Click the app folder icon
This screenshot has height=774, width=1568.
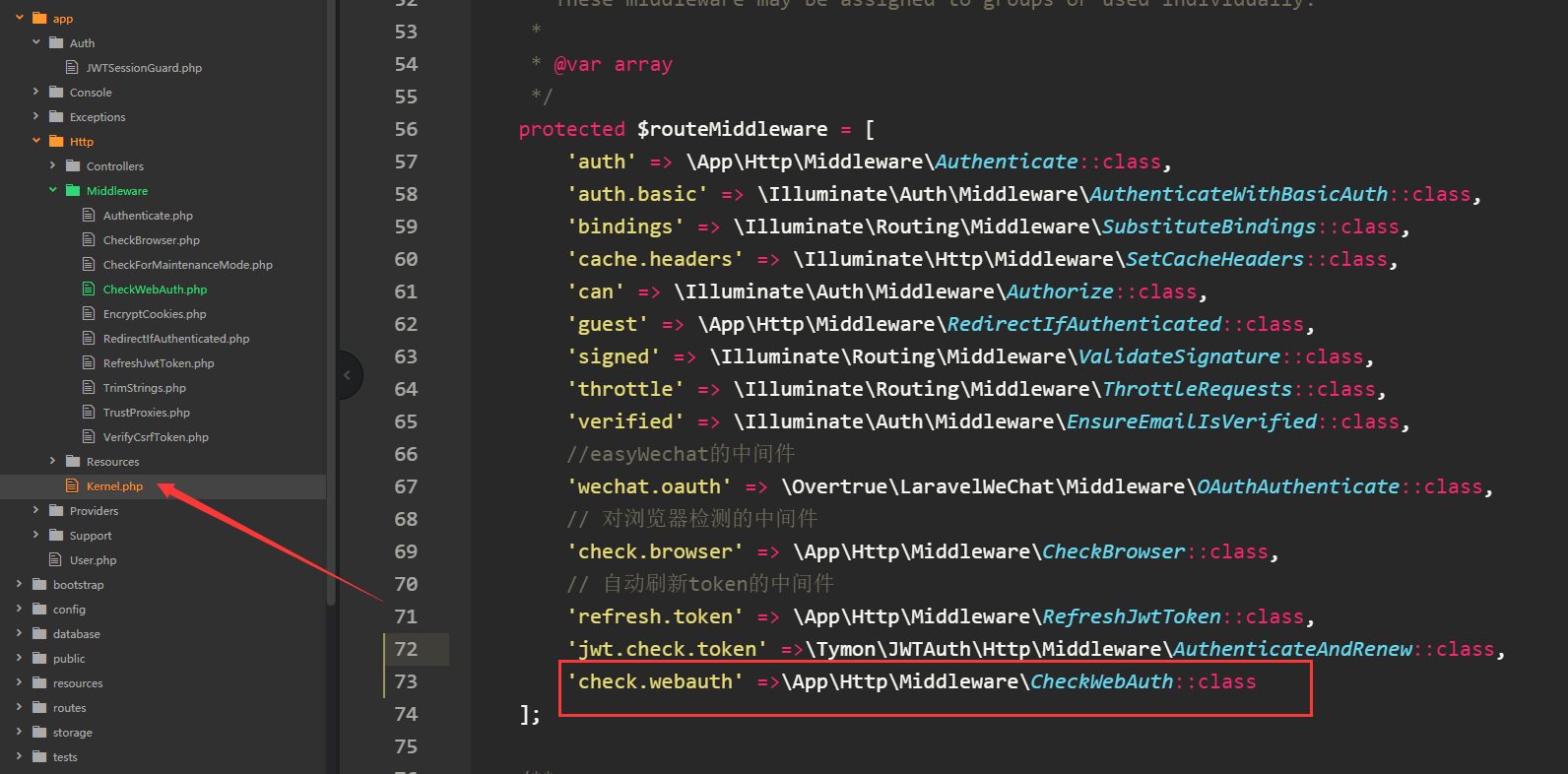pos(39,18)
